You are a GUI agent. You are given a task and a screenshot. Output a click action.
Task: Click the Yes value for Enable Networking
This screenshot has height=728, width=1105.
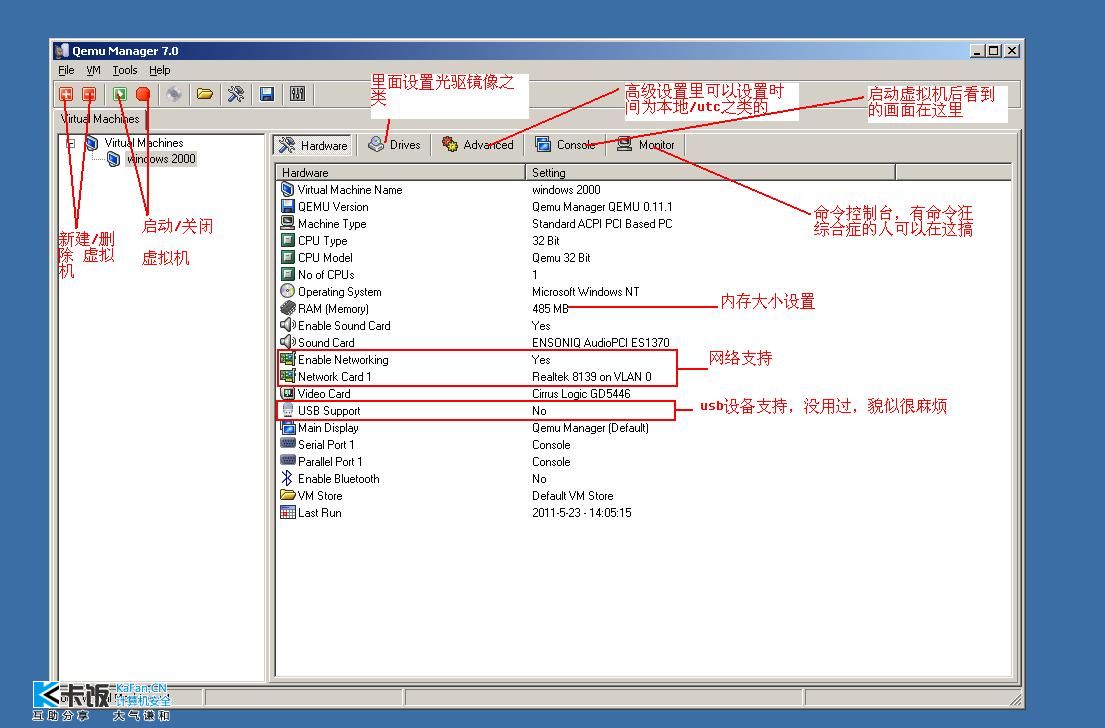pos(541,359)
